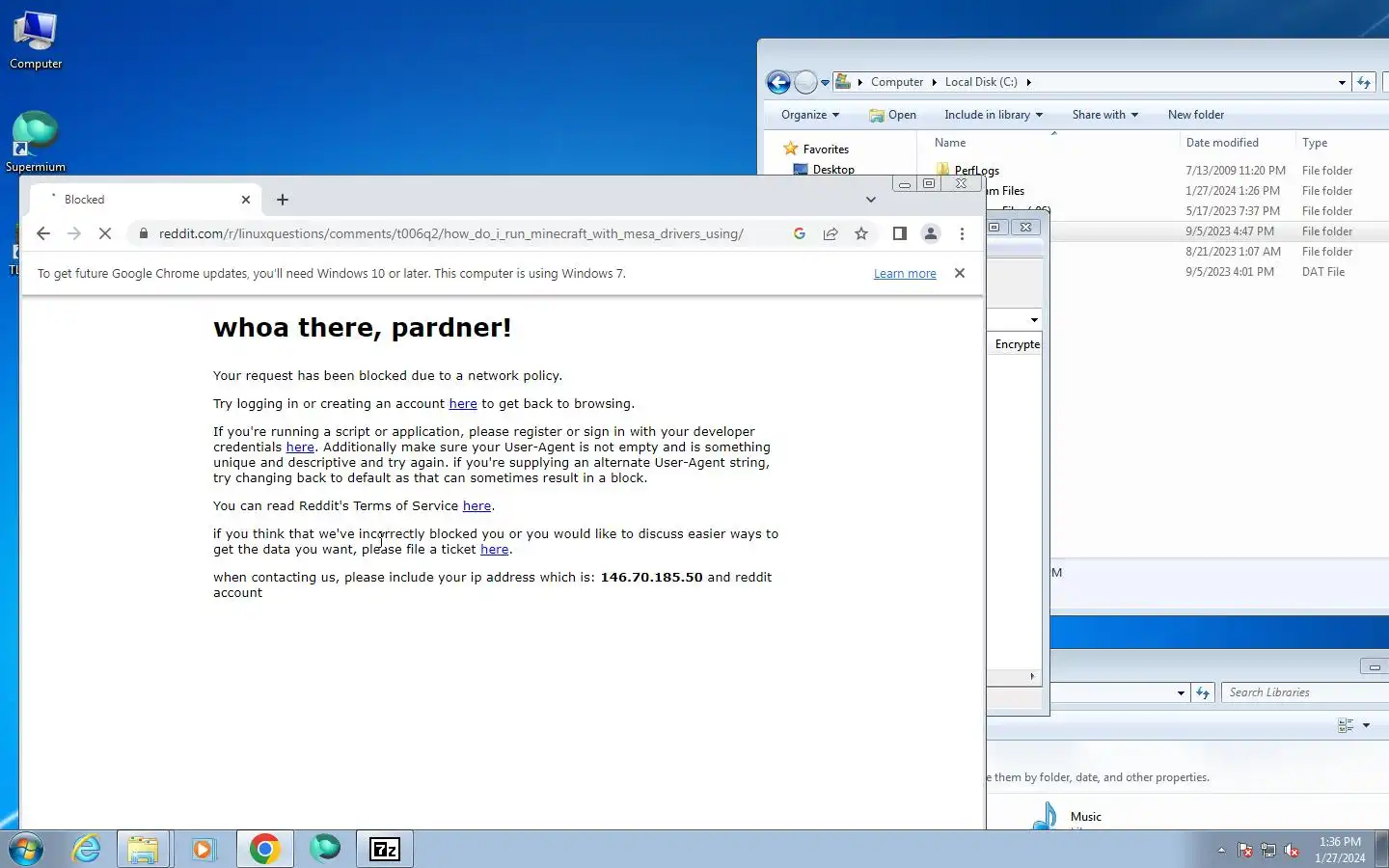Select the DAT File row
This screenshot has width=1389, height=868.
(x=1219, y=272)
